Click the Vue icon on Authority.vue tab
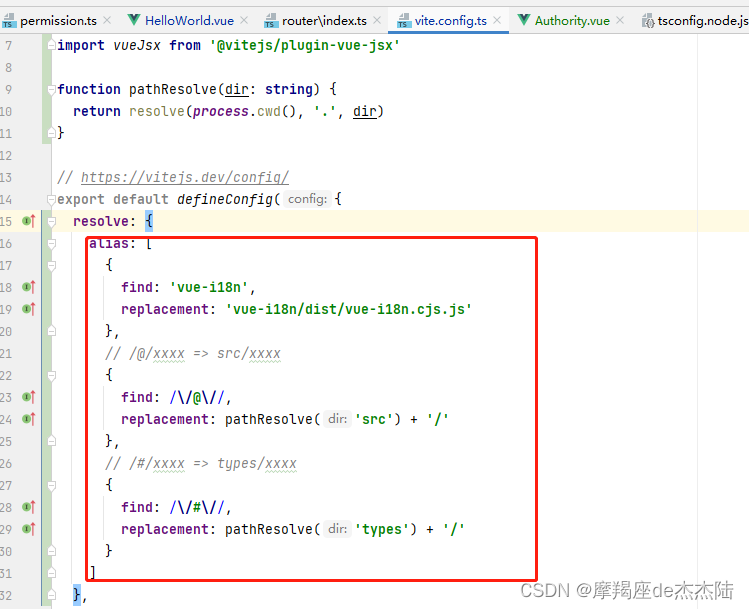The image size is (749, 609). coord(524,20)
